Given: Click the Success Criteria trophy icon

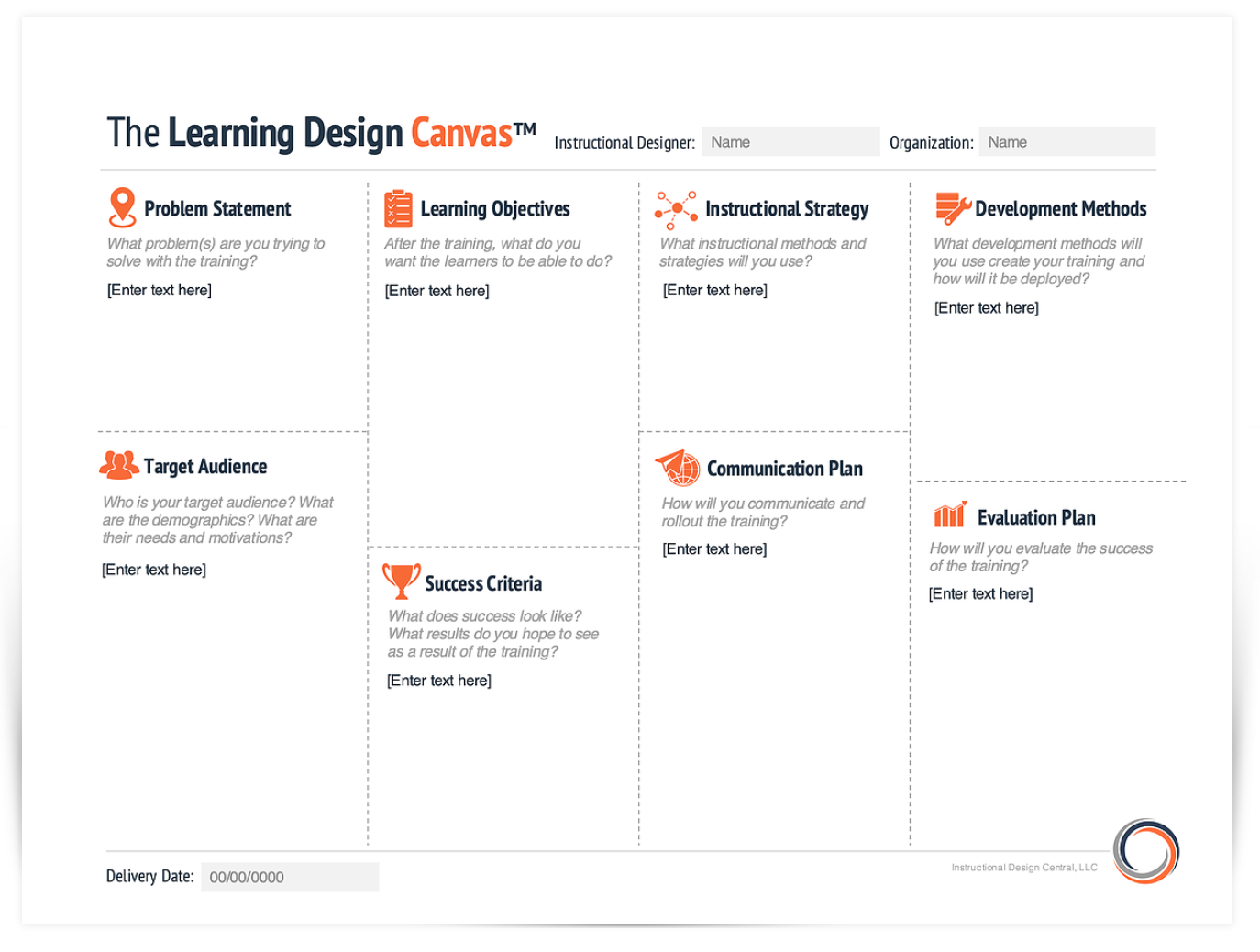Looking at the screenshot, I should pyautogui.click(x=402, y=581).
